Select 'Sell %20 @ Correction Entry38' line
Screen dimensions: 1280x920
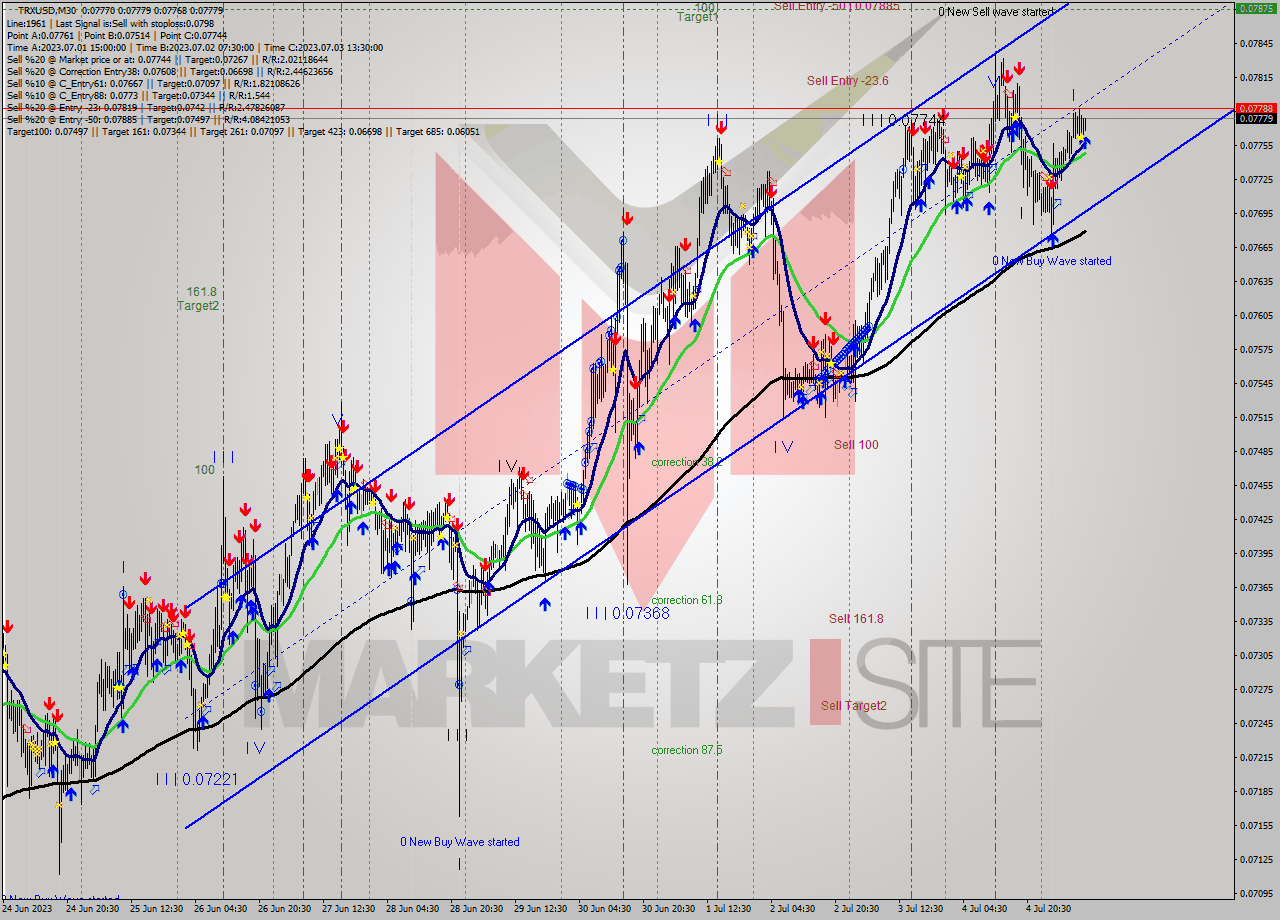point(169,71)
